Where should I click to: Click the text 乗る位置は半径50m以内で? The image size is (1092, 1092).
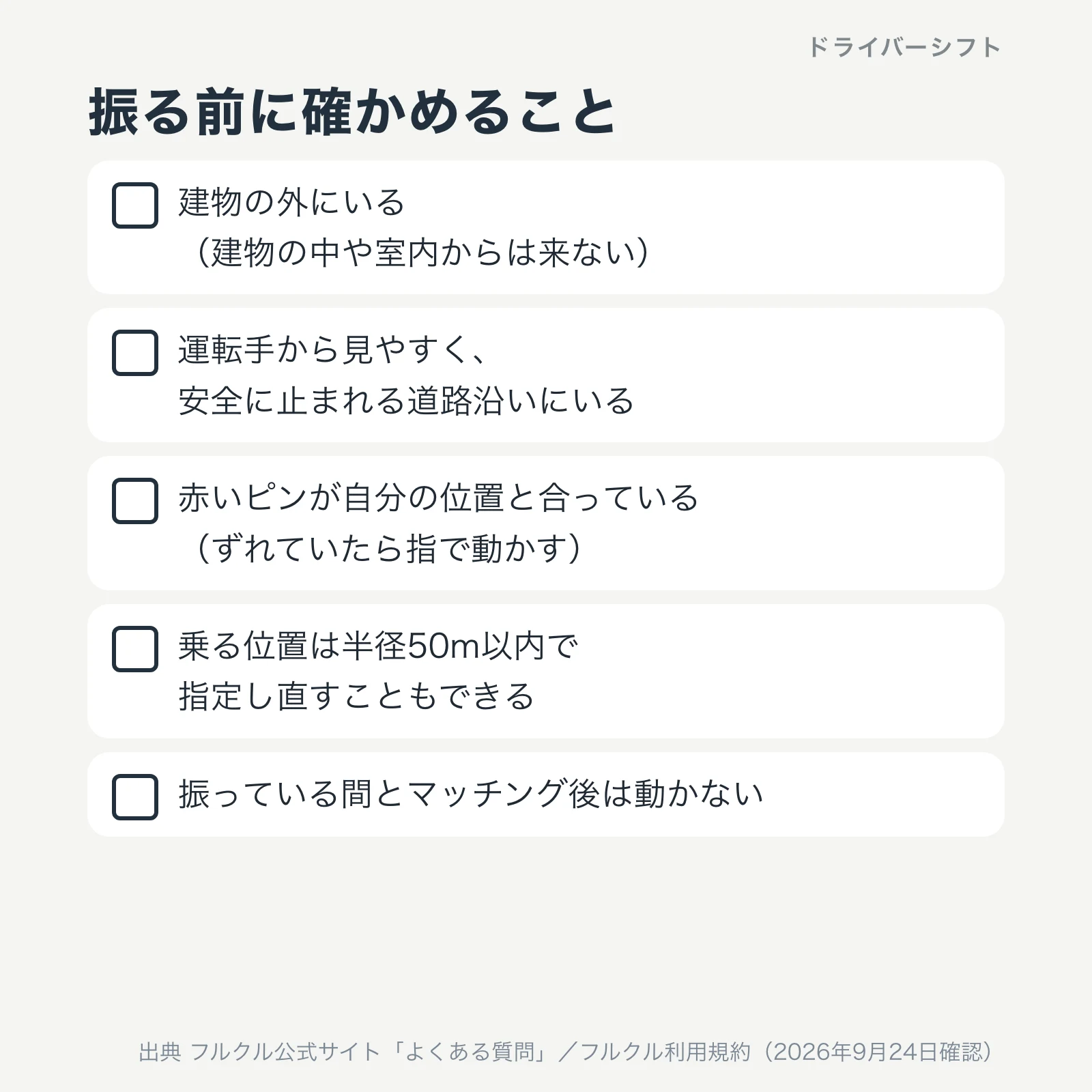pos(379,646)
